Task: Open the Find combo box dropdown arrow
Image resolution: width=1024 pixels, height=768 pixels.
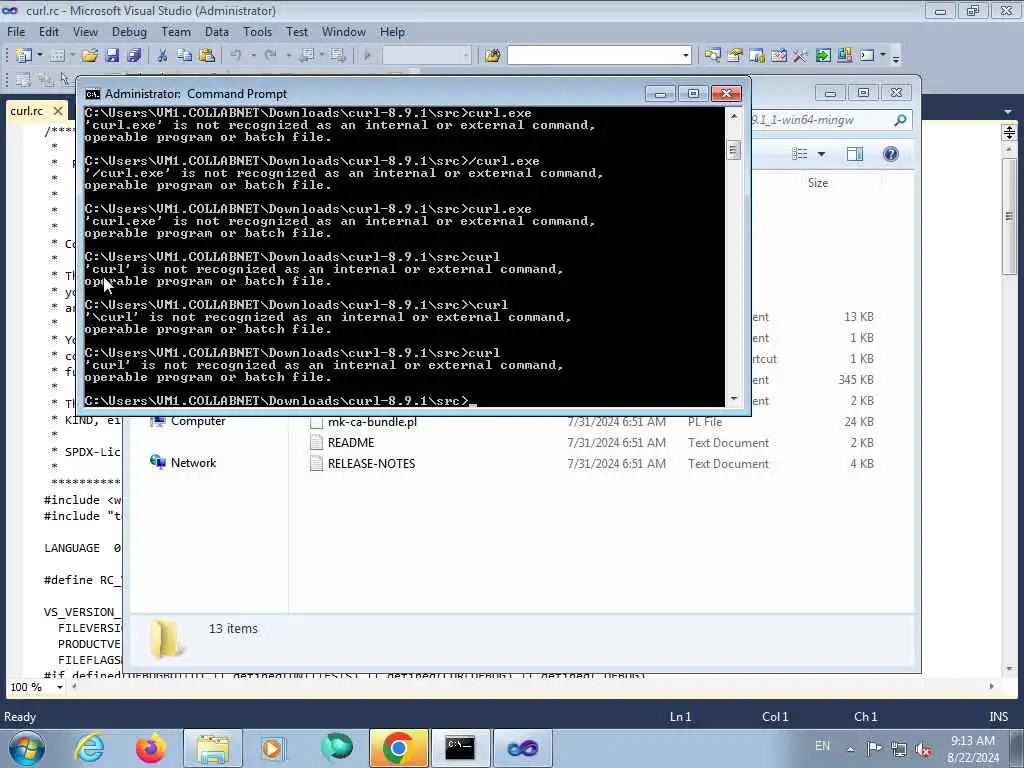Action: [x=685, y=56]
